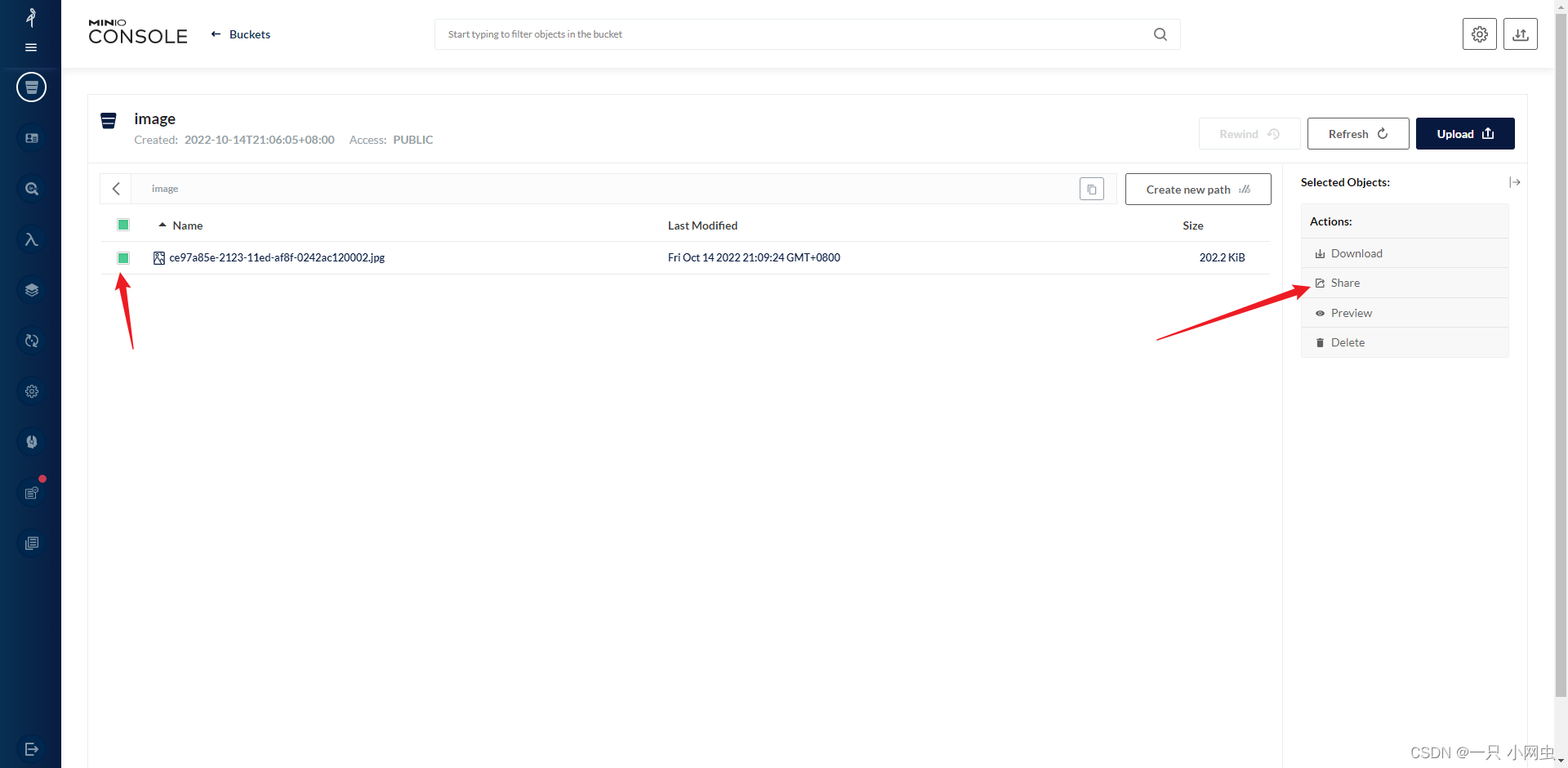The width and height of the screenshot is (1568, 768).
Task: Click the image breadcrumb path
Action: 165,189
